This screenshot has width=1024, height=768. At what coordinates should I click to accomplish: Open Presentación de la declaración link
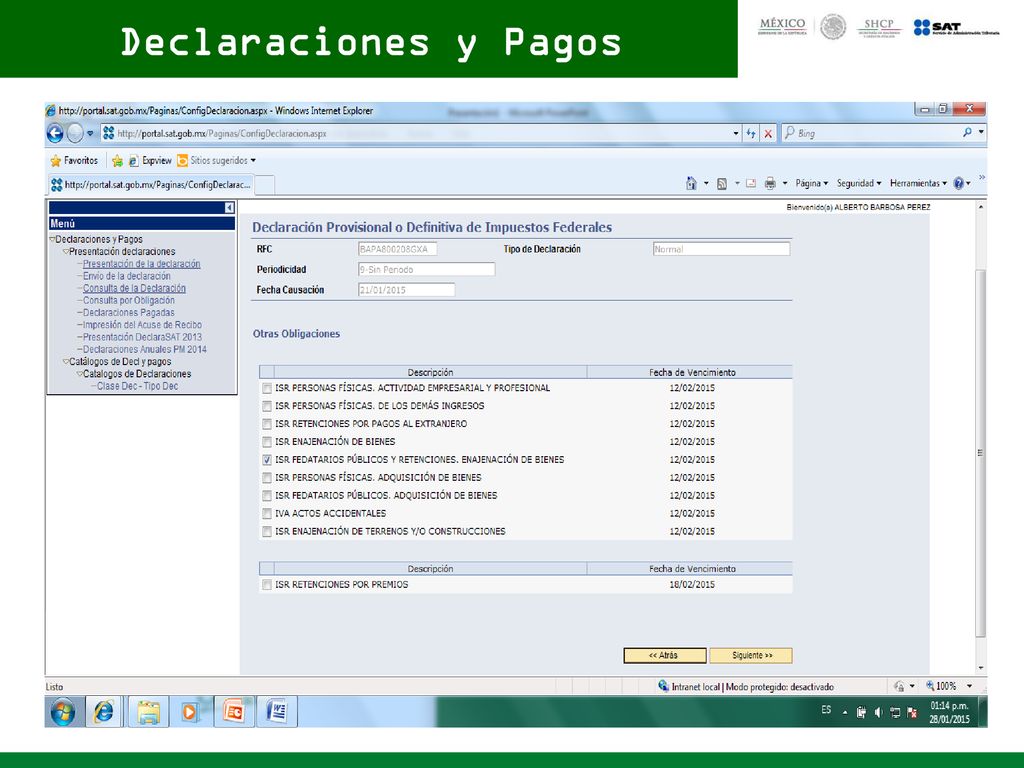(x=141, y=264)
